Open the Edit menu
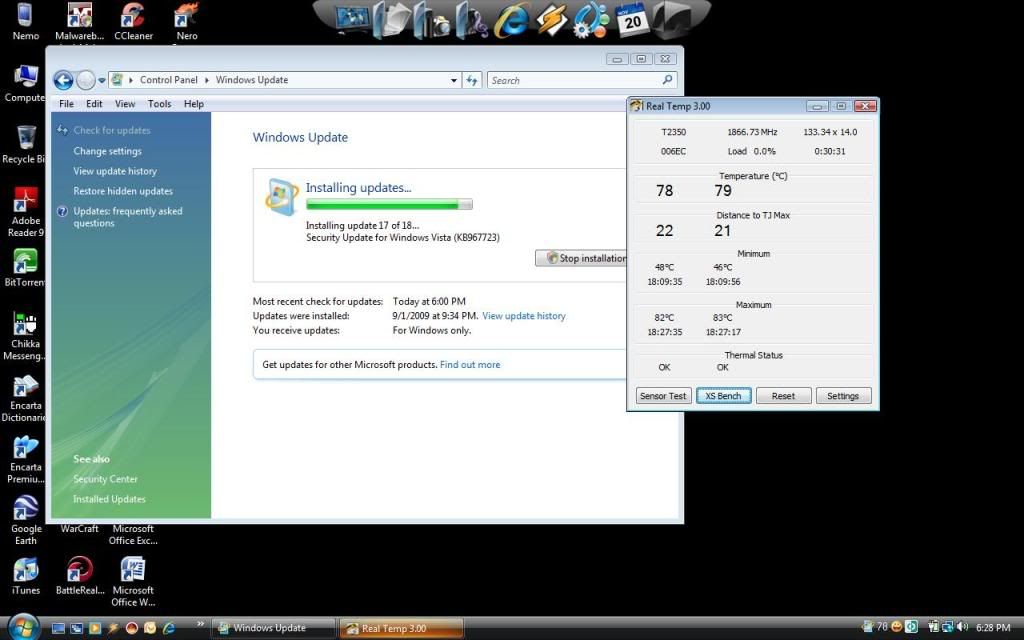 tap(94, 104)
